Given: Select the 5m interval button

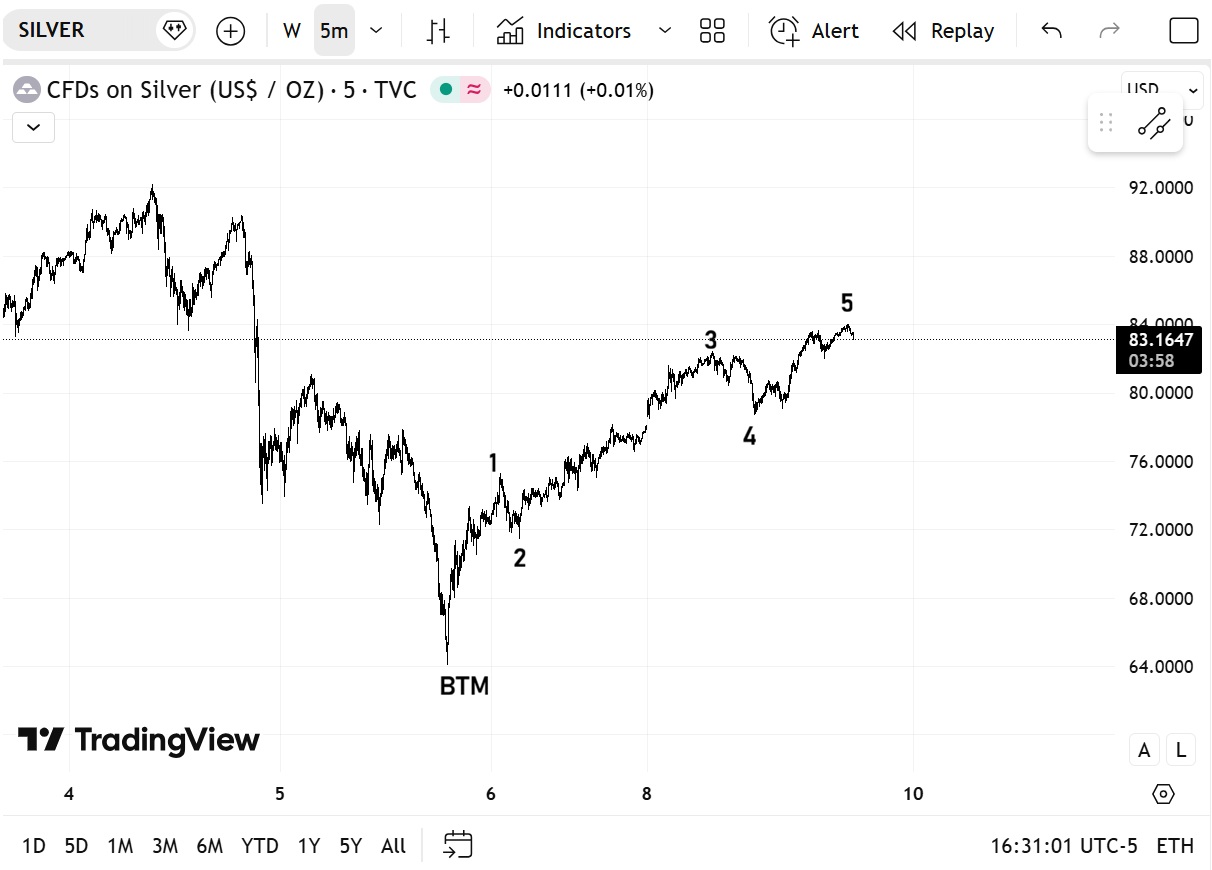Looking at the screenshot, I should (x=334, y=31).
